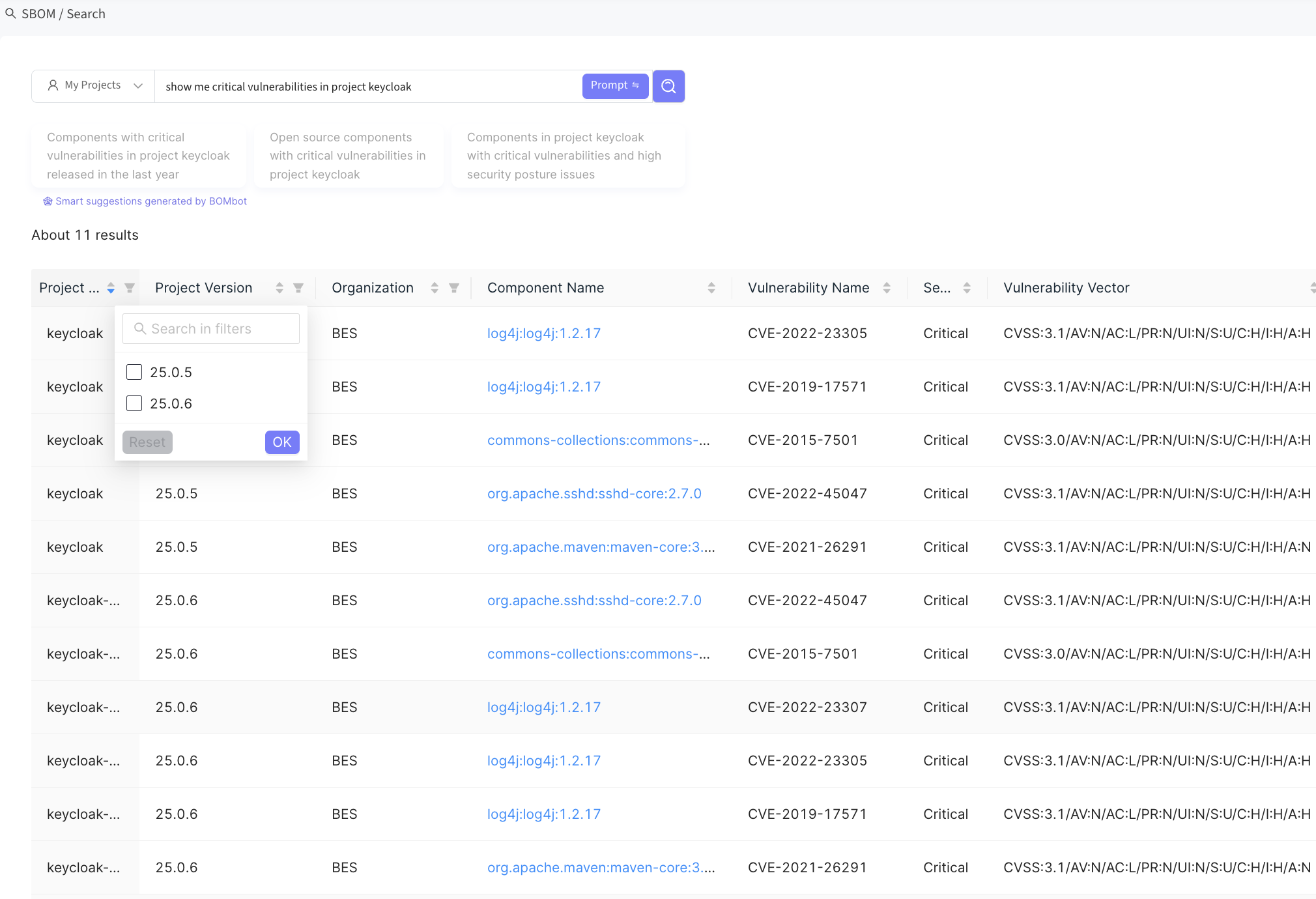Click the 25.0.6 version label in filter

coord(171,404)
